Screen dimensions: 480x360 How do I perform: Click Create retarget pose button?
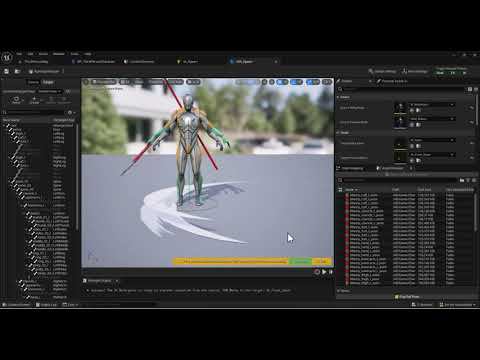click(34, 100)
